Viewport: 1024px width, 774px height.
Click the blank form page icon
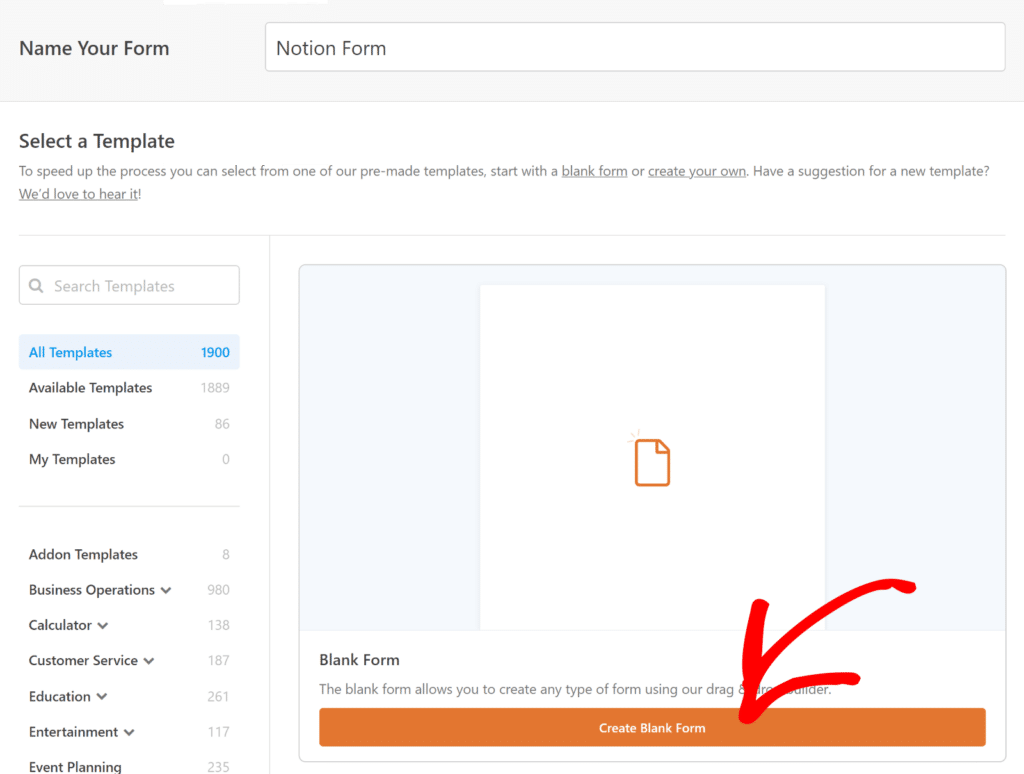(652, 462)
